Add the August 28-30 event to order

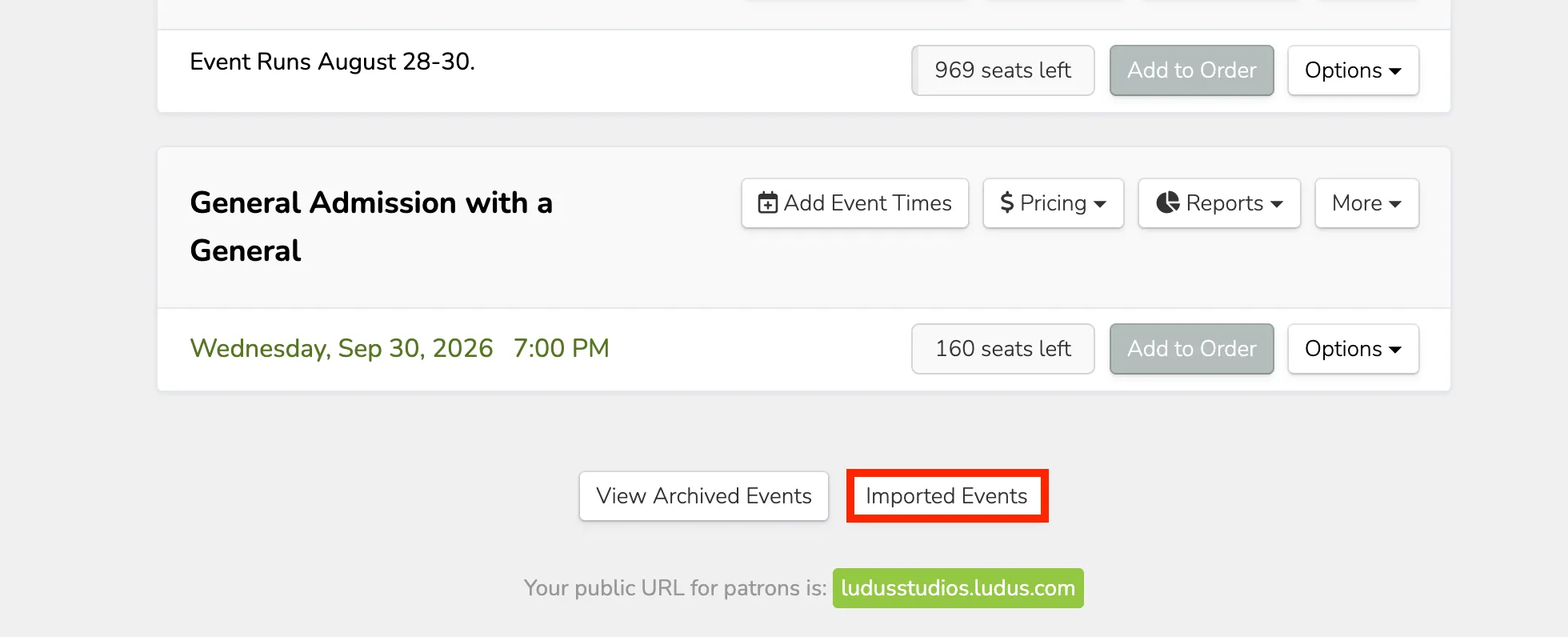pos(1191,70)
